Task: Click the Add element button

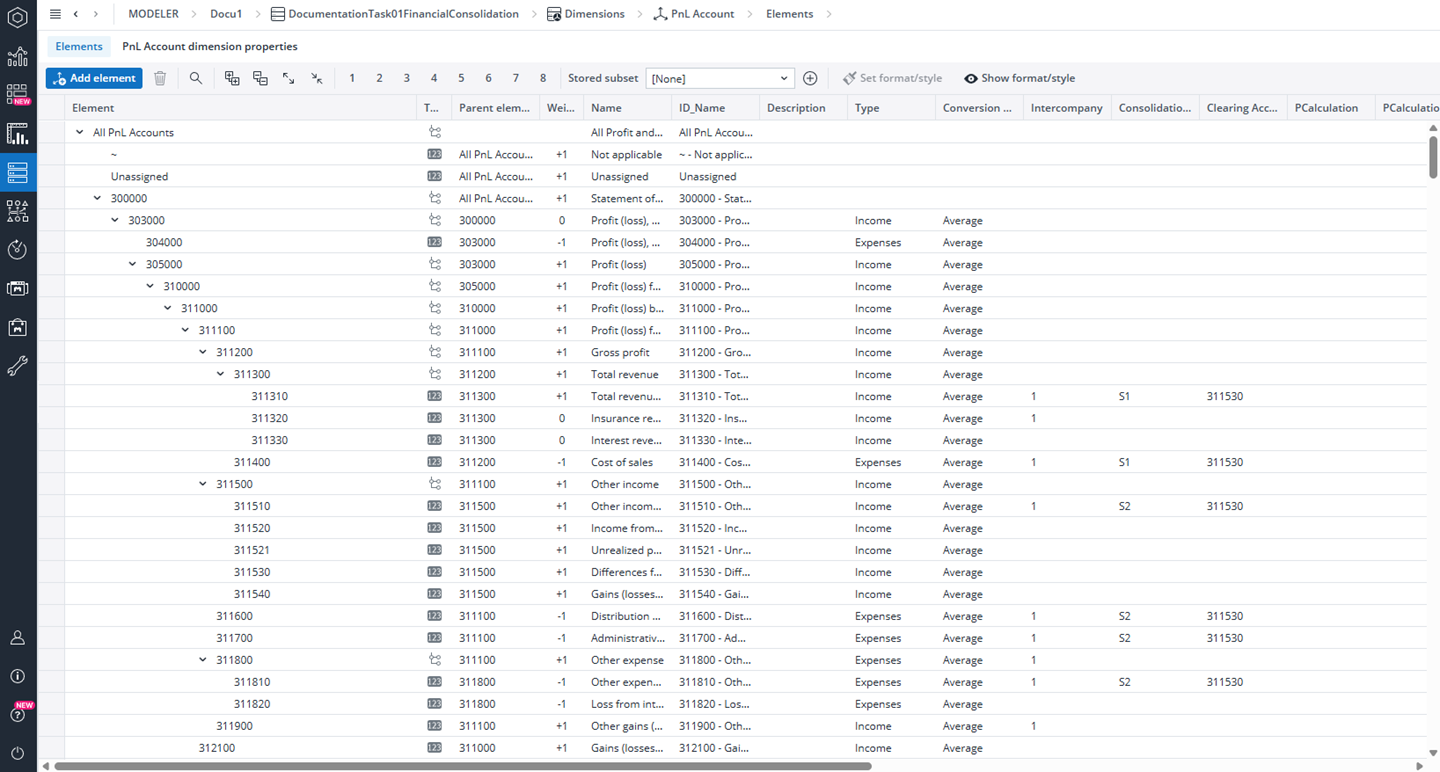Action: click(x=94, y=78)
